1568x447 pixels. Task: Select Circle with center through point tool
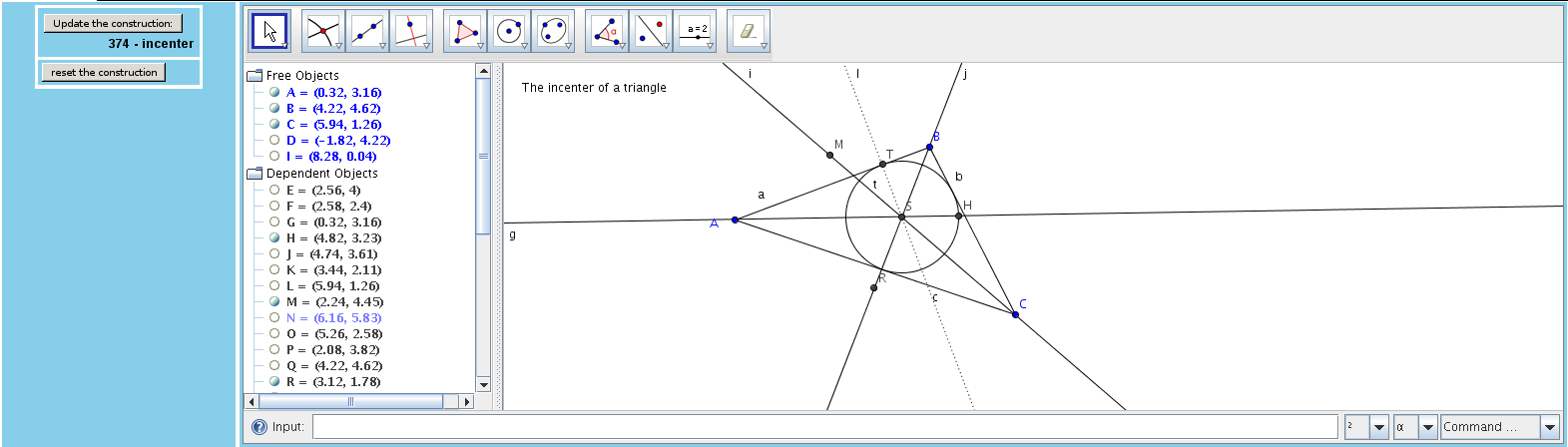click(509, 31)
